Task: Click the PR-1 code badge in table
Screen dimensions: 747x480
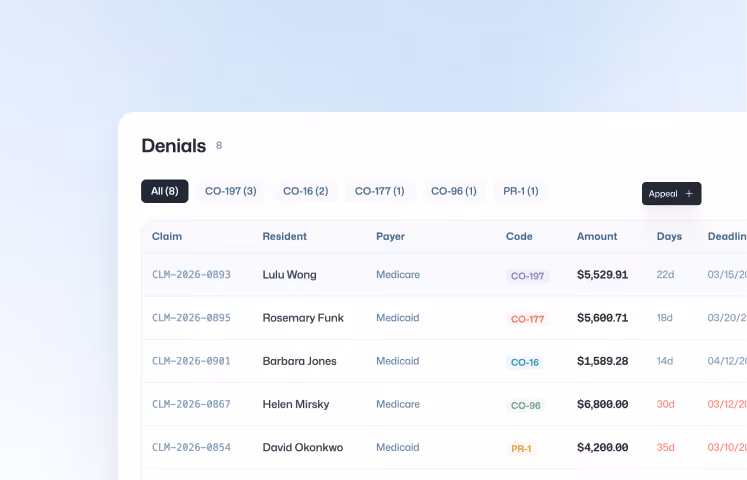Action: [x=521, y=449]
